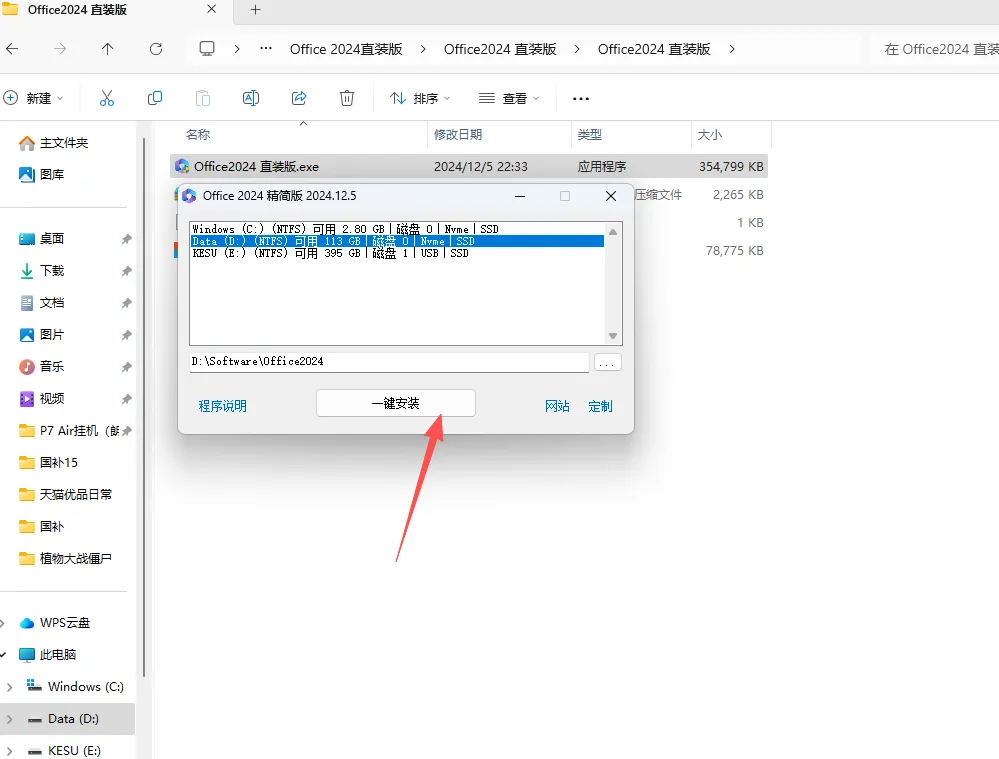Expand the WPS云盘 tree node
The height and width of the screenshot is (759, 999).
click(3, 623)
